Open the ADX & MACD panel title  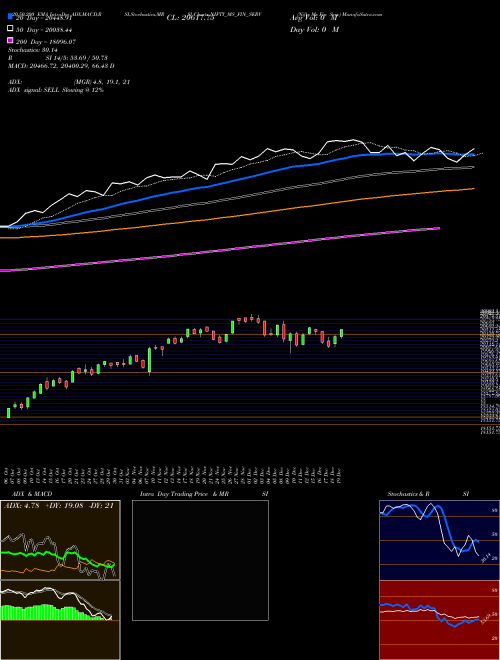click(x=32, y=494)
